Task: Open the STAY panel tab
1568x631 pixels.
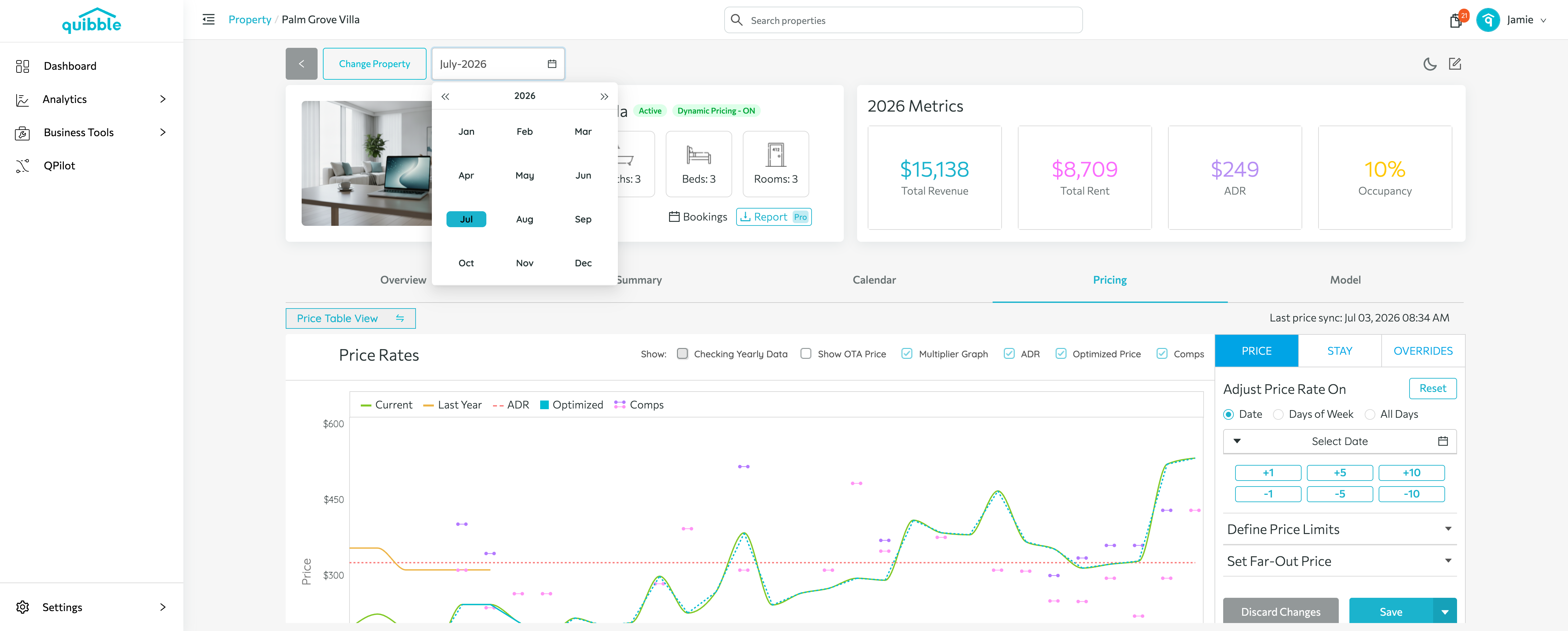Action: pos(1340,351)
